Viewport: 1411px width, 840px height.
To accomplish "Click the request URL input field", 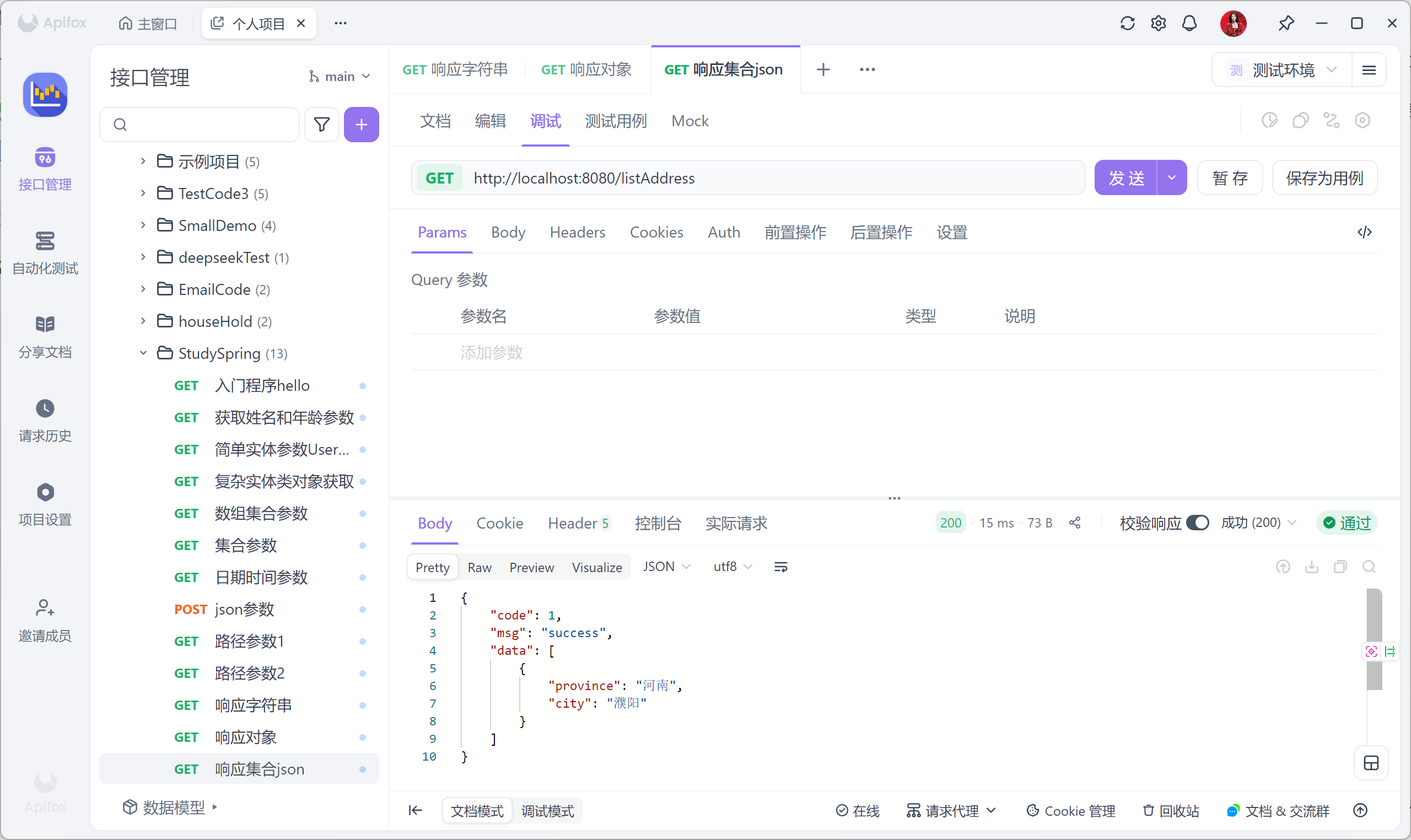I will [770, 177].
